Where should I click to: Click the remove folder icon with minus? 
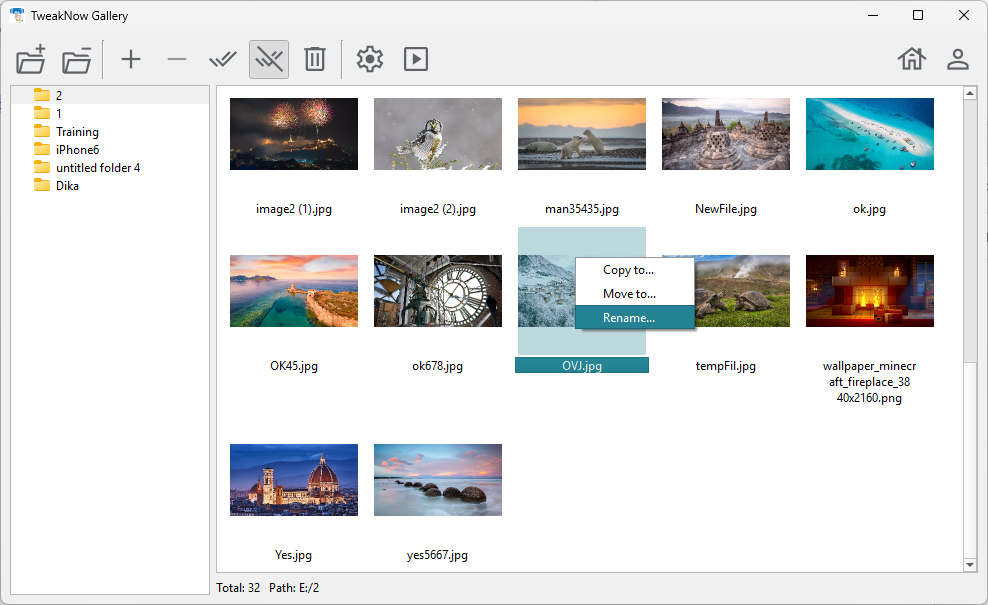pos(77,59)
